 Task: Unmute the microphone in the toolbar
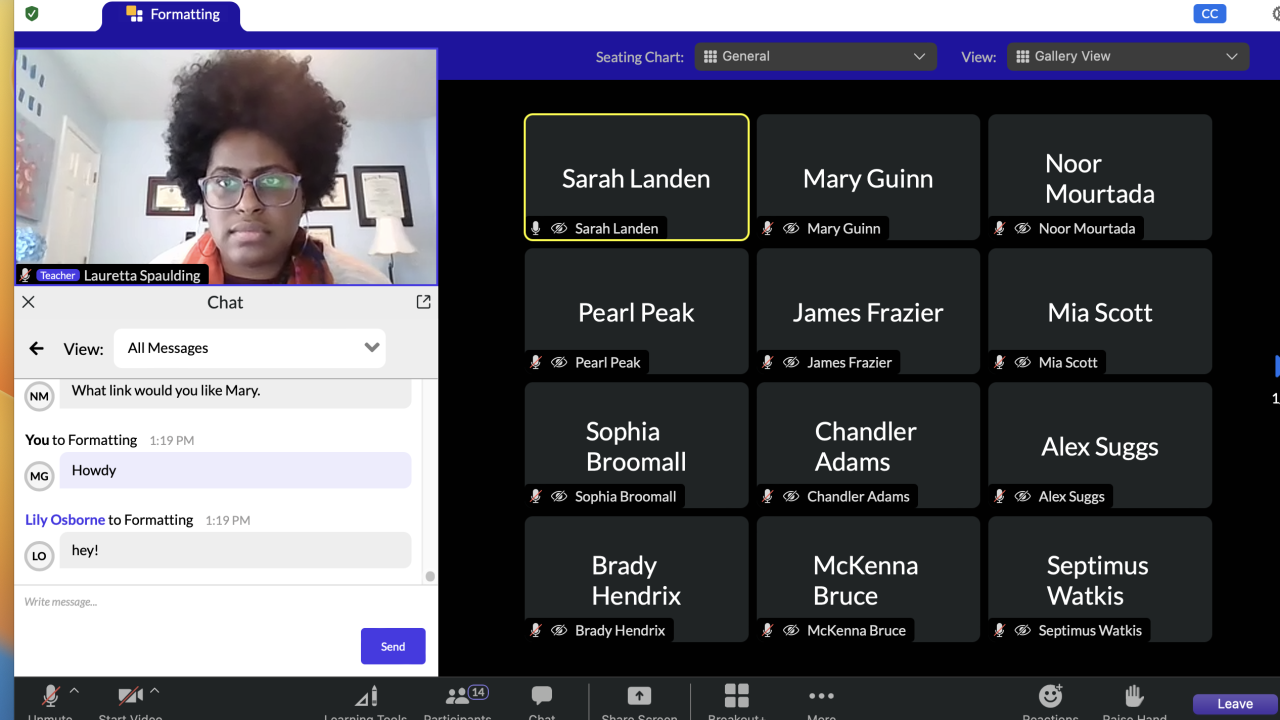tap(50, 697)
